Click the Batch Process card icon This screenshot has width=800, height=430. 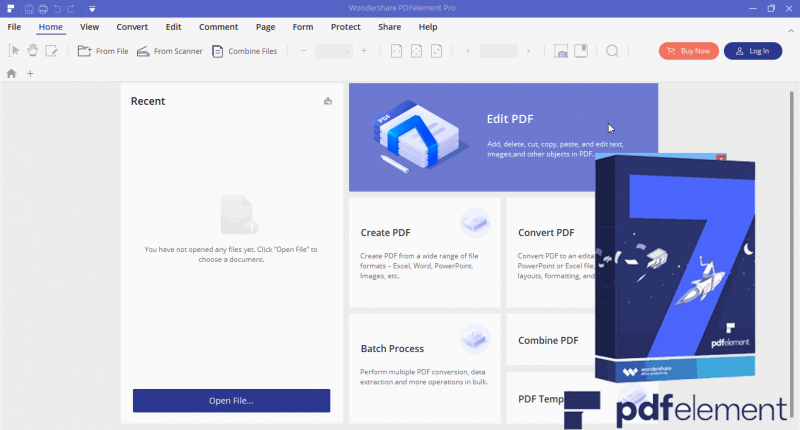point(475,339)
